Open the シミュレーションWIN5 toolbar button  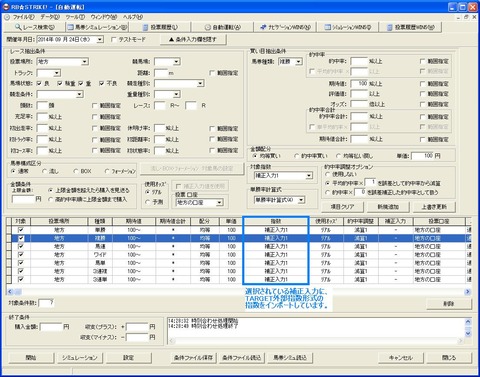coord(347,27)
